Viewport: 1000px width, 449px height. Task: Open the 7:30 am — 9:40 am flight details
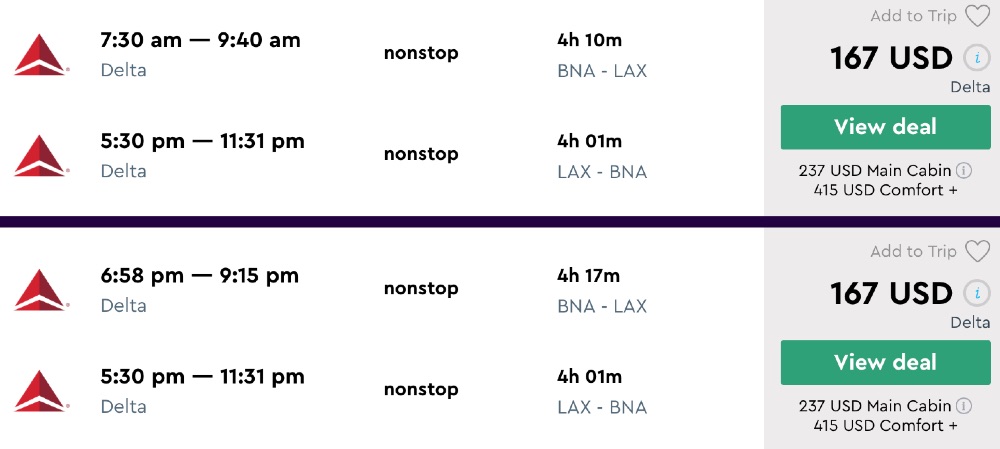tap(200, 40)
